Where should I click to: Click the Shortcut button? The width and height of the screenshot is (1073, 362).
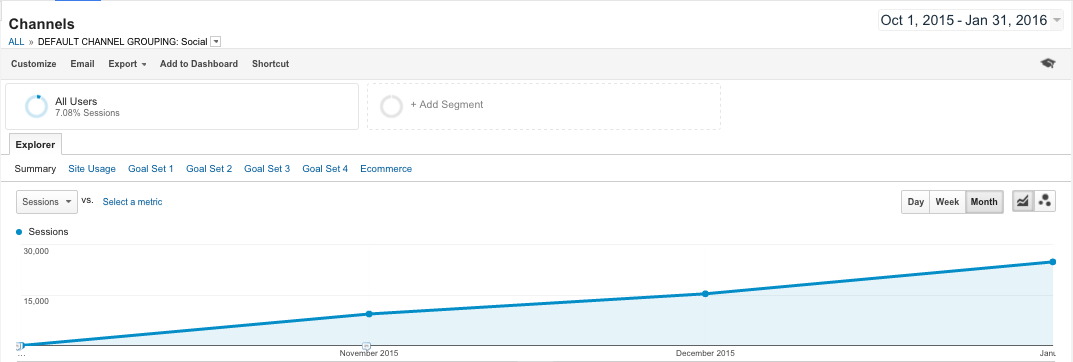(x=270, y=64)
